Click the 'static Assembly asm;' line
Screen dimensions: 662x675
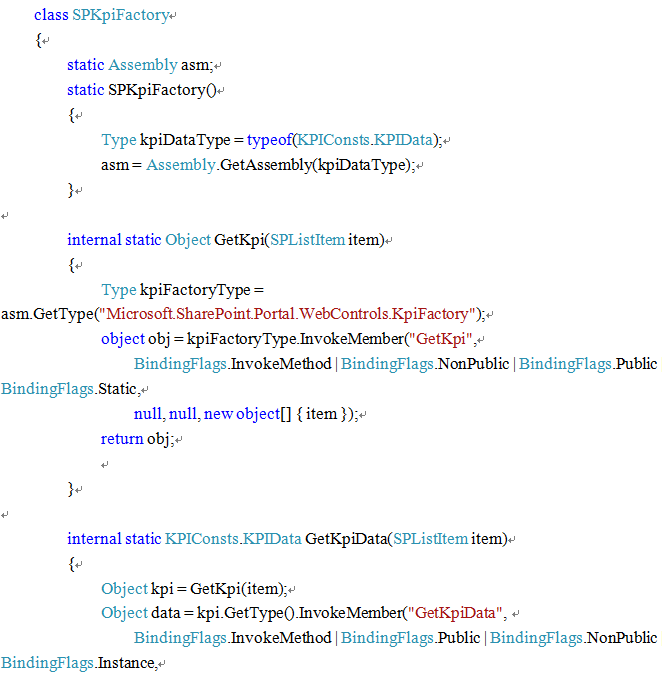[140, 65]
